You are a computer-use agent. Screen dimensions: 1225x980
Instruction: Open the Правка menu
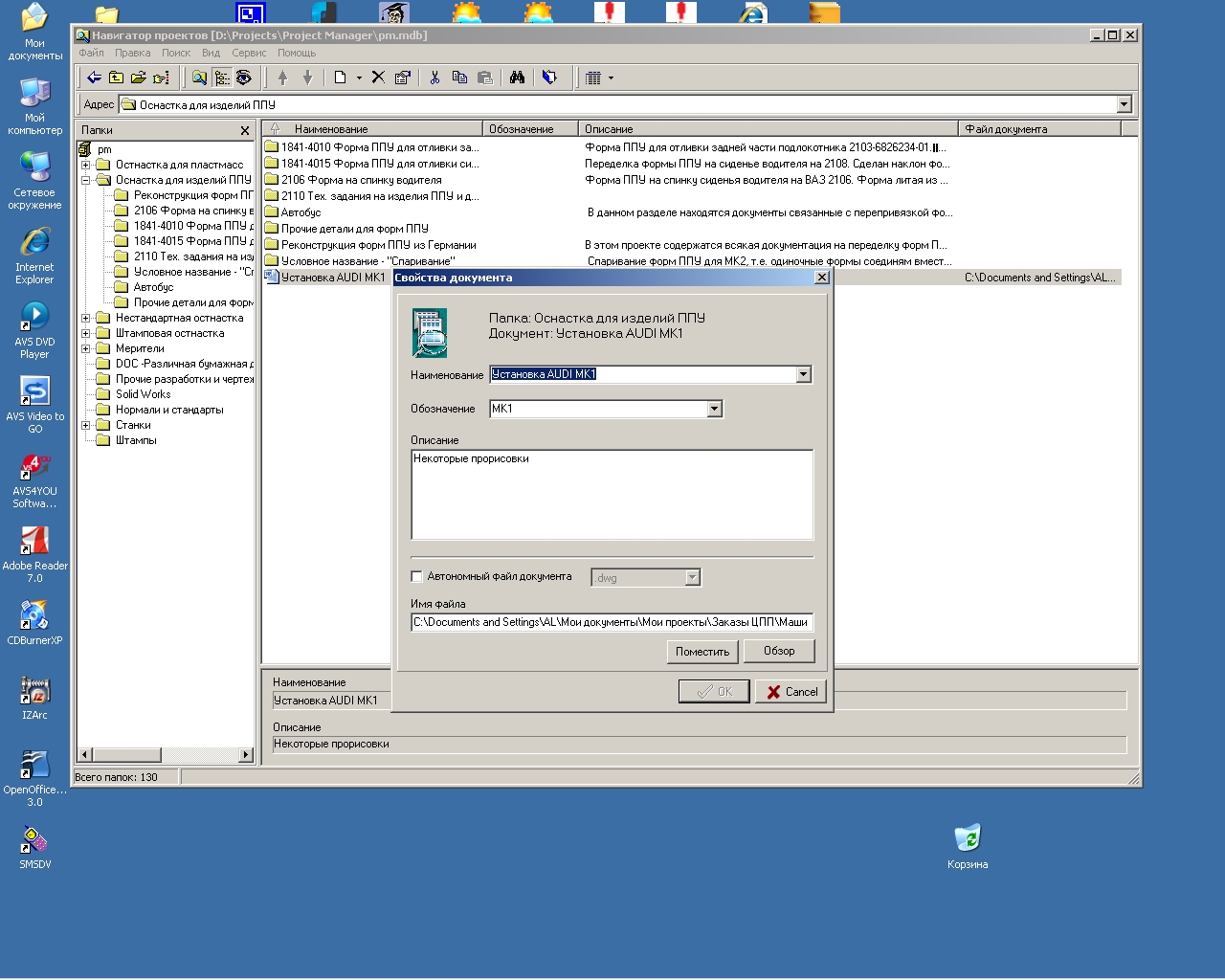(x=133, y=53)
